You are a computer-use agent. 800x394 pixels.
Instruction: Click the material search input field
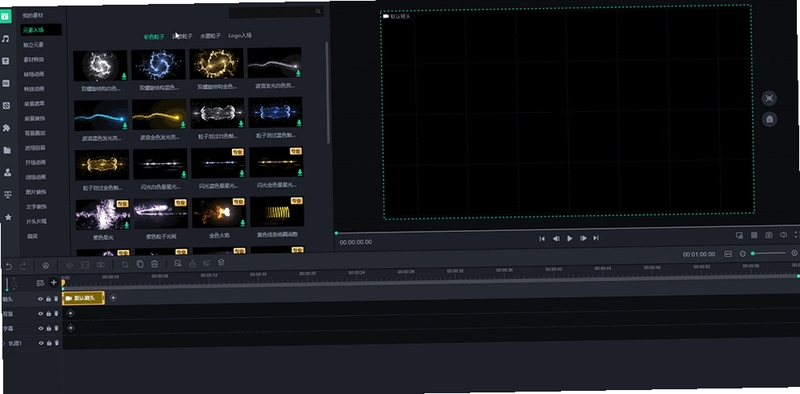(276, 12)
